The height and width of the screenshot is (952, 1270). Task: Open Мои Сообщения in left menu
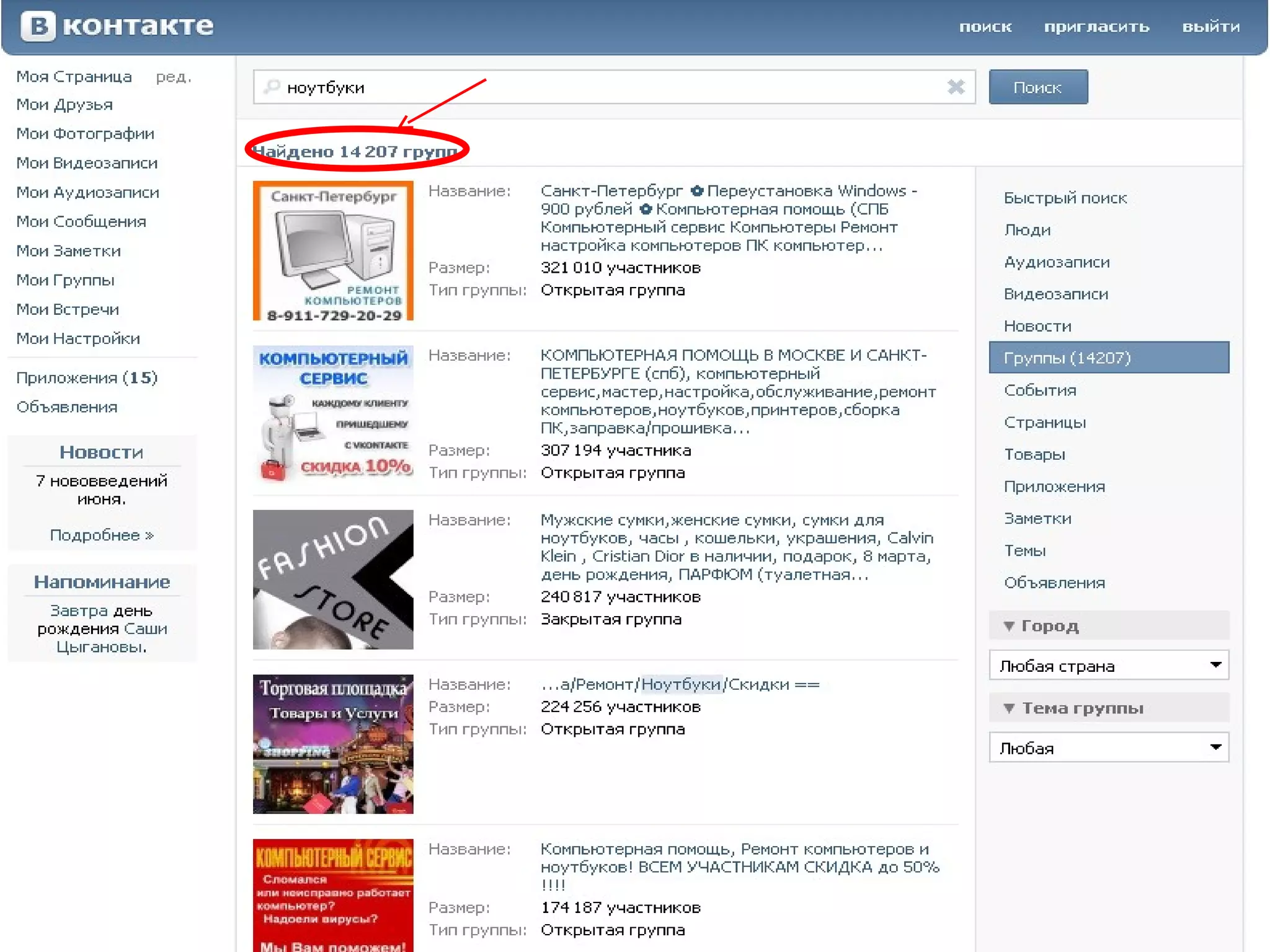(x=81, y=221)
